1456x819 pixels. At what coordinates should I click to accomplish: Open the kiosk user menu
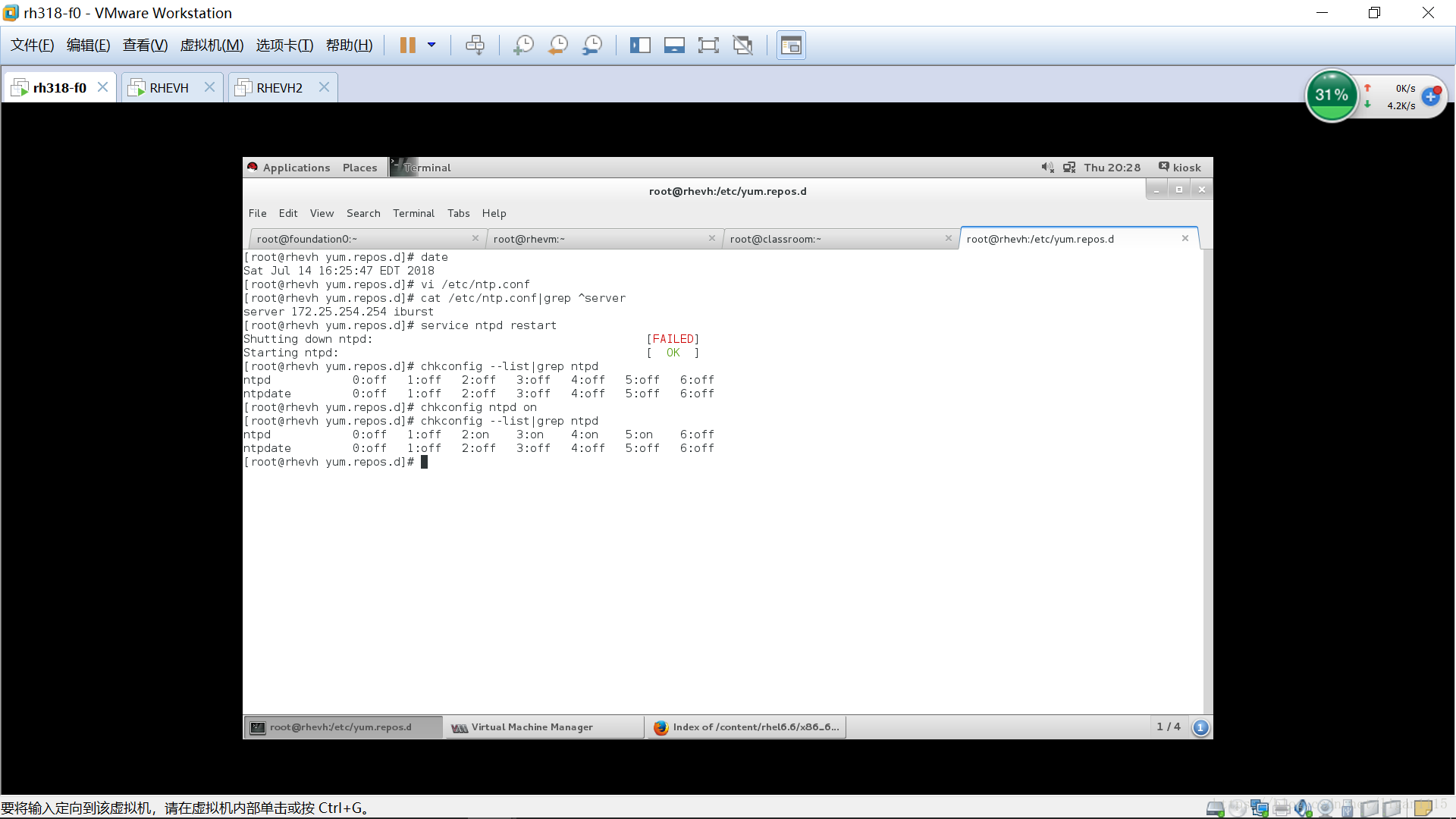1180,168
